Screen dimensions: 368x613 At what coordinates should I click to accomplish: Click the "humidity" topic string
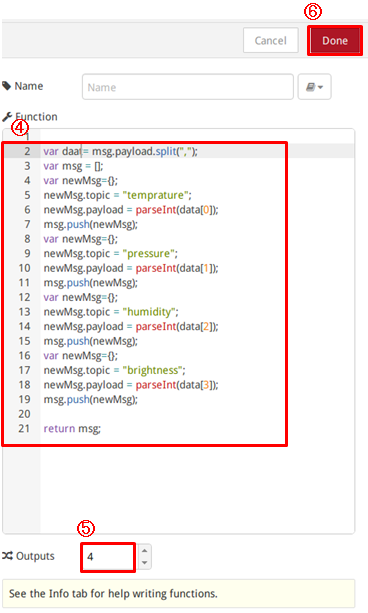[x=150, y=312]
